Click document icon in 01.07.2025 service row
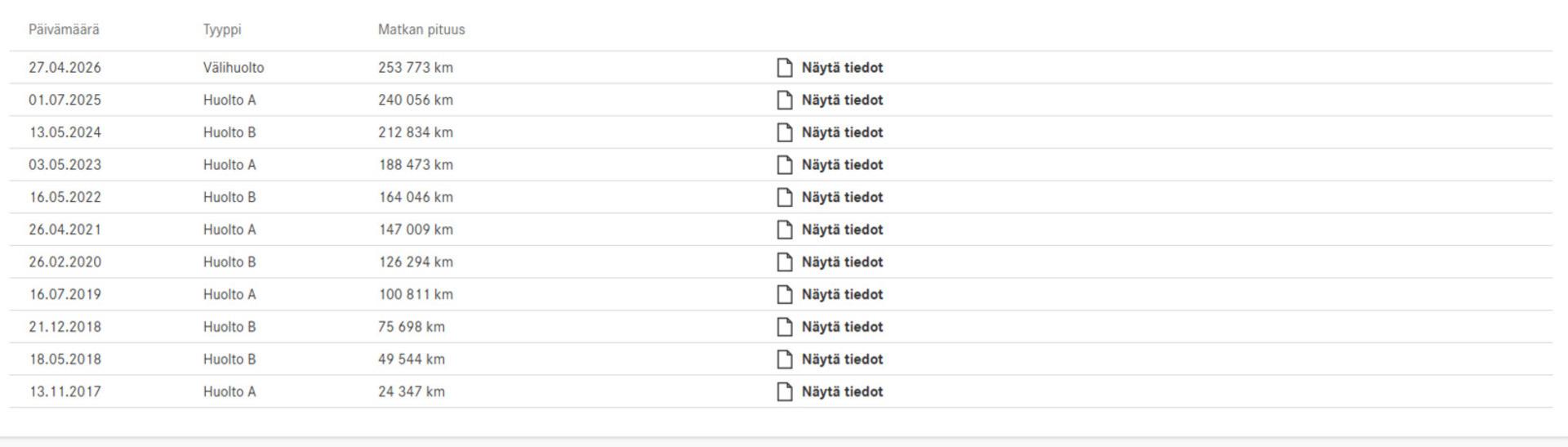Viewport: 1568px width, 447px height. point(784,100)
